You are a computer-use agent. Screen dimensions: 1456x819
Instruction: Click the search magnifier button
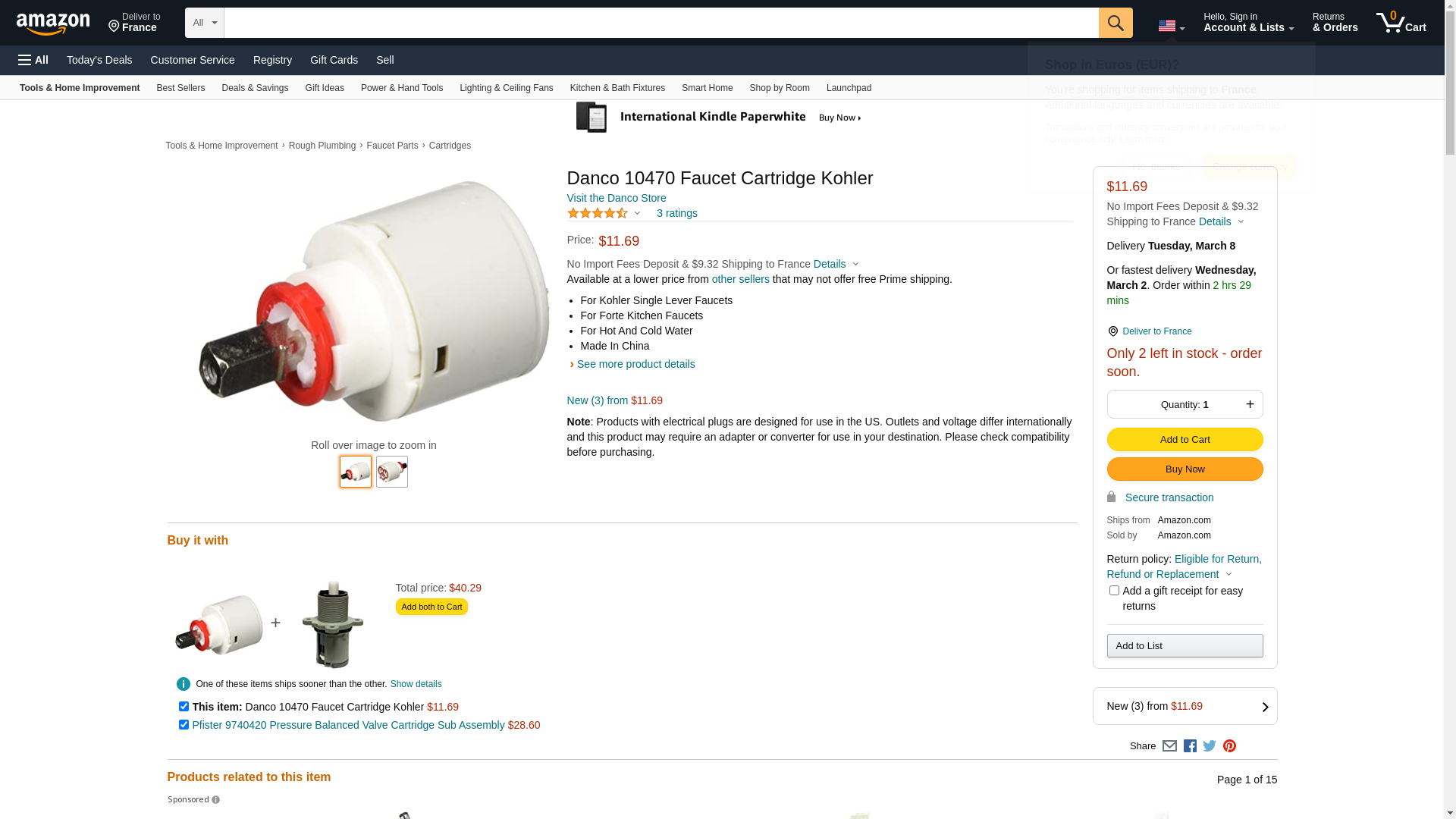click(x=1115, y=23)
